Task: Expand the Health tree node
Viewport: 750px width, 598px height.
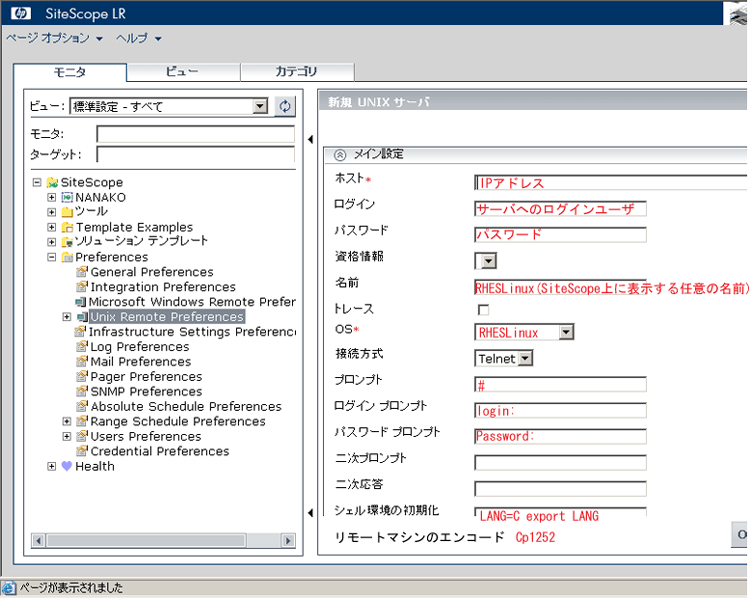Action: coord(52,466)
